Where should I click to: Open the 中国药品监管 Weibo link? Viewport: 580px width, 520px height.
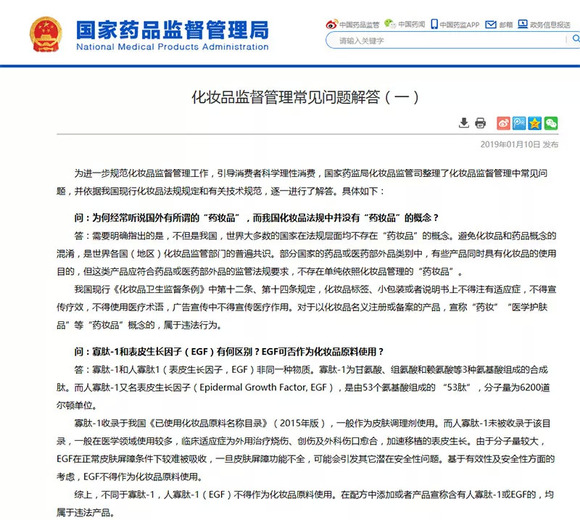click(359, 25)
